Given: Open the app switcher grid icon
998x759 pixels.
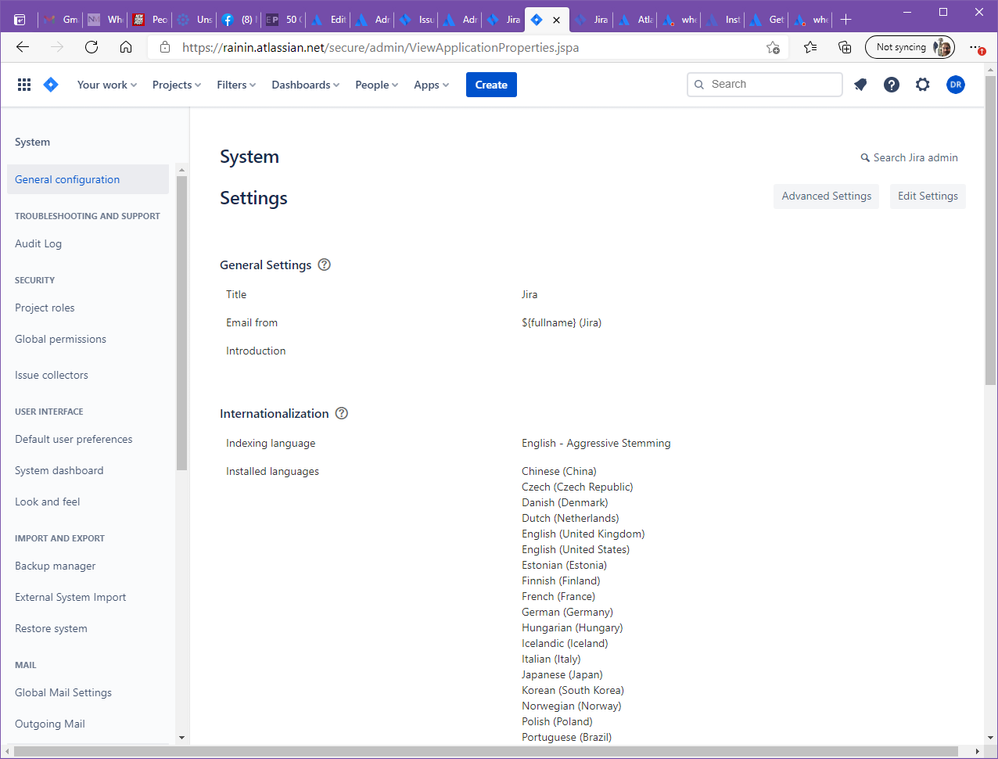Looking at the screenshot, I should (x=24, y=85).
